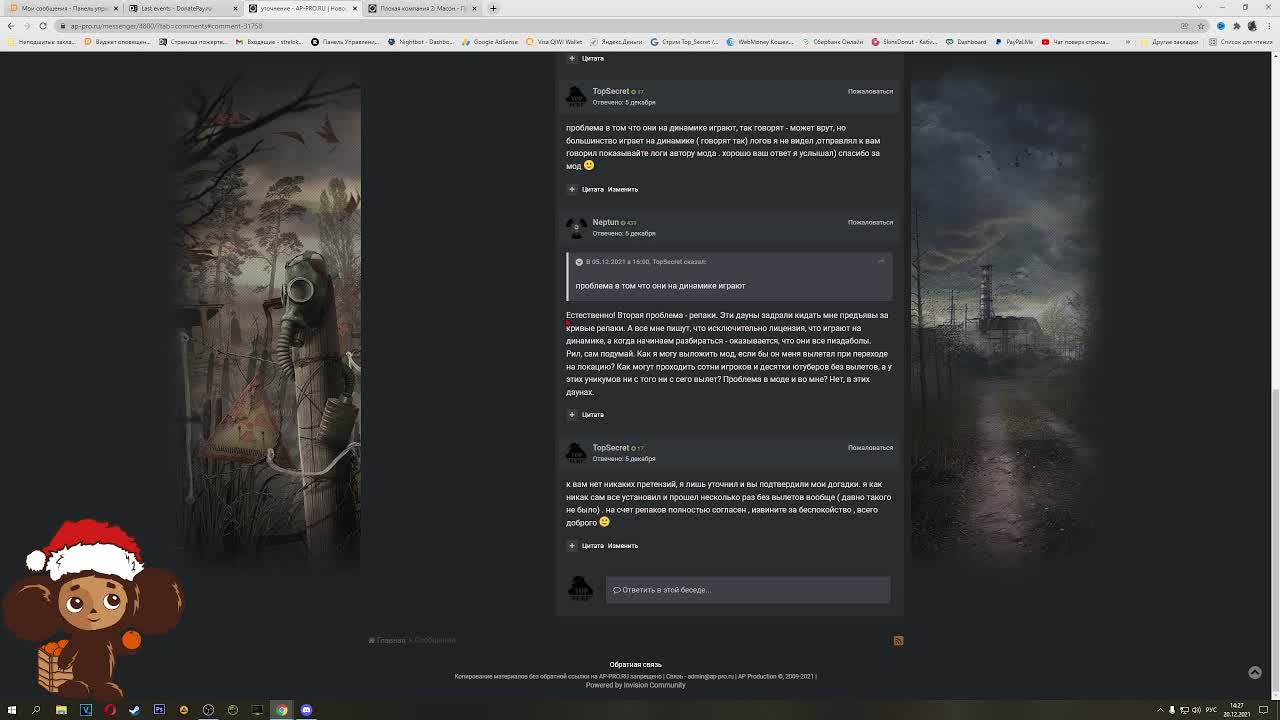Open Steam from the taskbar
The width and height of the screenshot is (1280, 720).
[x=134, y=710]
